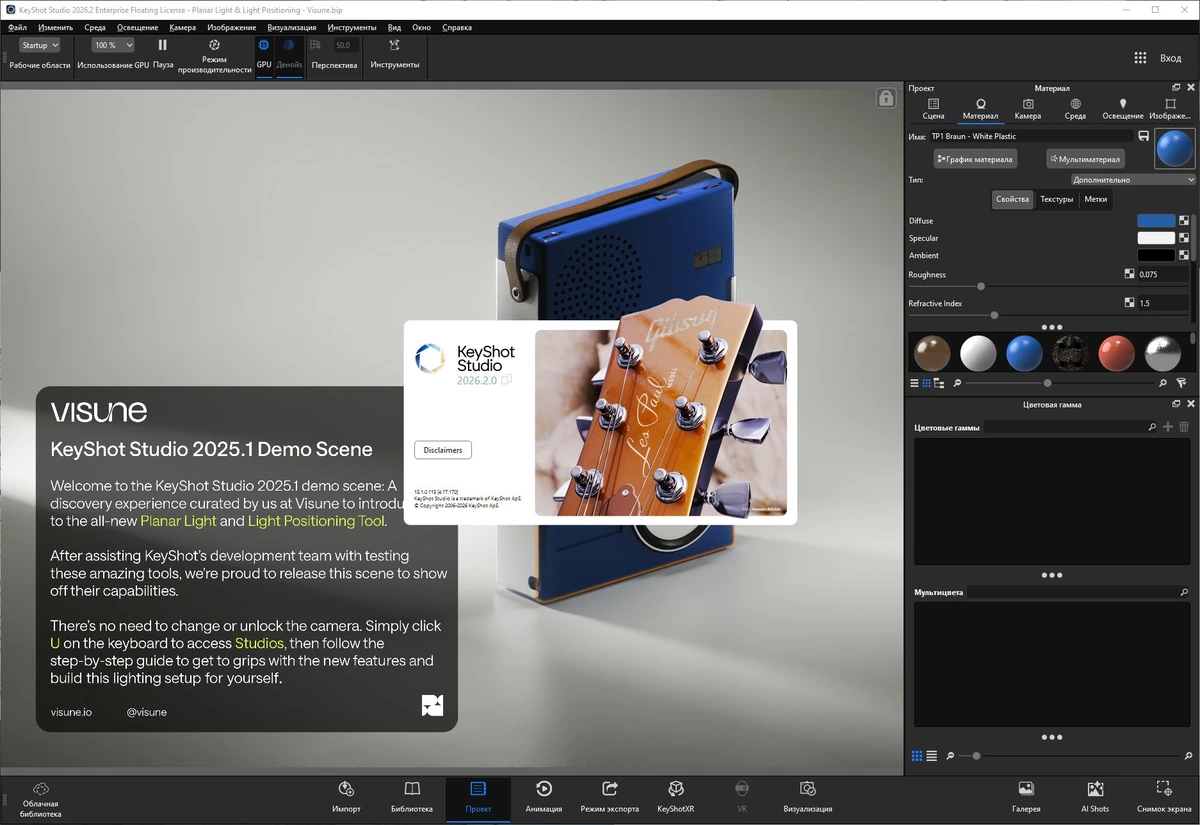Screen dimensions: 1200x825
Task: Switch to the Среда project tab
Action: [1075, 109]
